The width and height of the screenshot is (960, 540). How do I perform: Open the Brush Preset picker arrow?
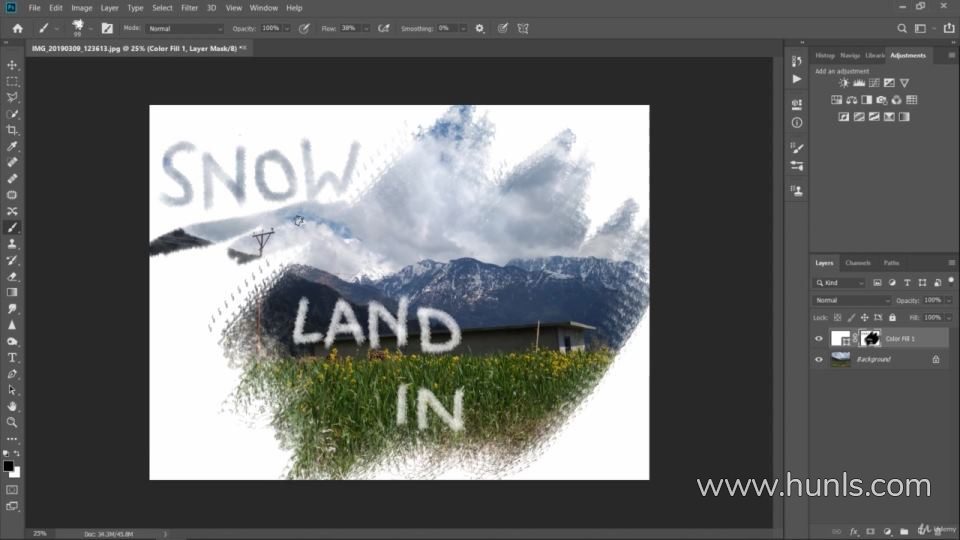[90, 28]
